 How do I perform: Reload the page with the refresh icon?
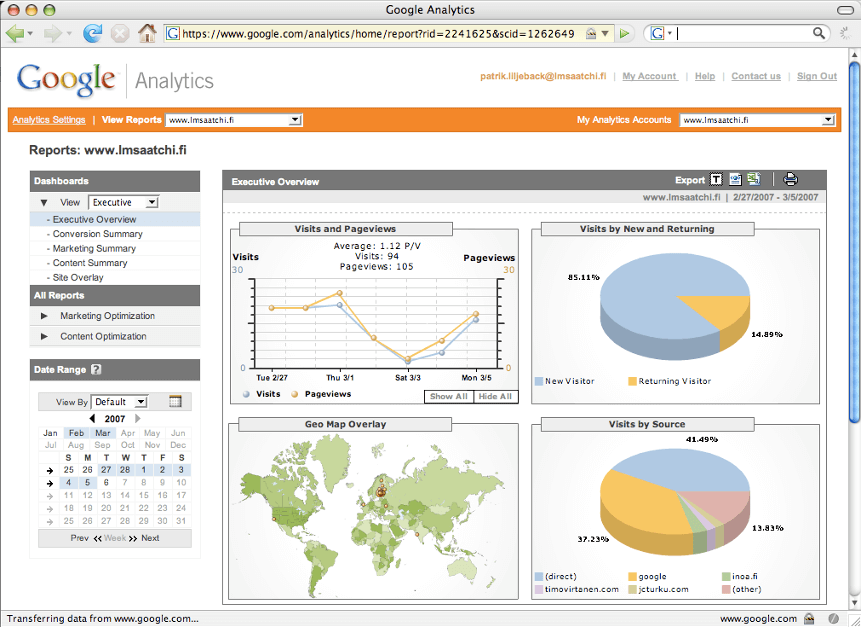click(x=92, y=34)
